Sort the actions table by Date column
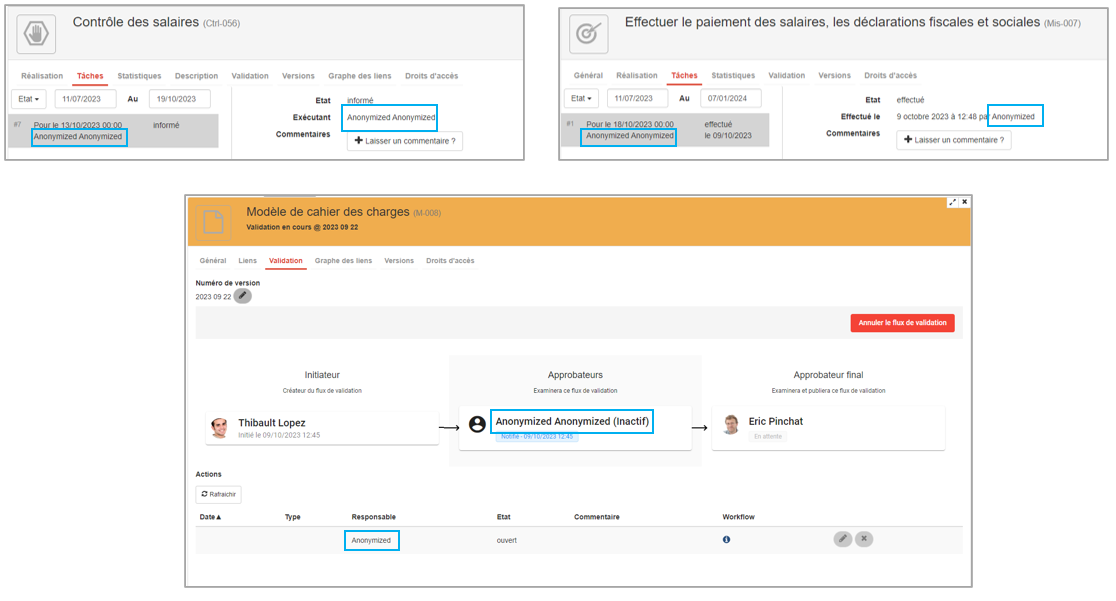Viewport: 1116px width, 601px height. point(211,517)
